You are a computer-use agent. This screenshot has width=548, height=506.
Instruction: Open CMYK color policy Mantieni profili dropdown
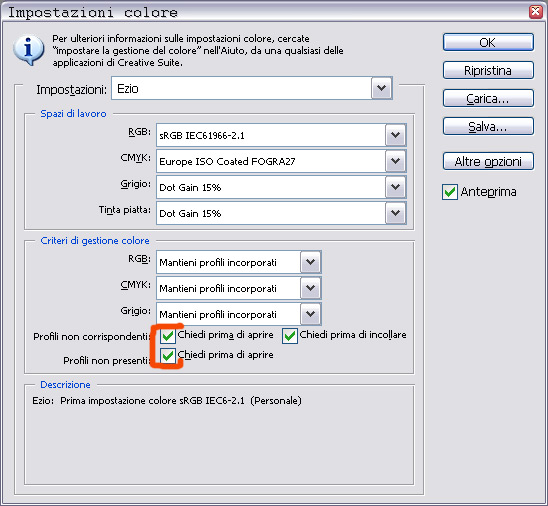point(239,288)
